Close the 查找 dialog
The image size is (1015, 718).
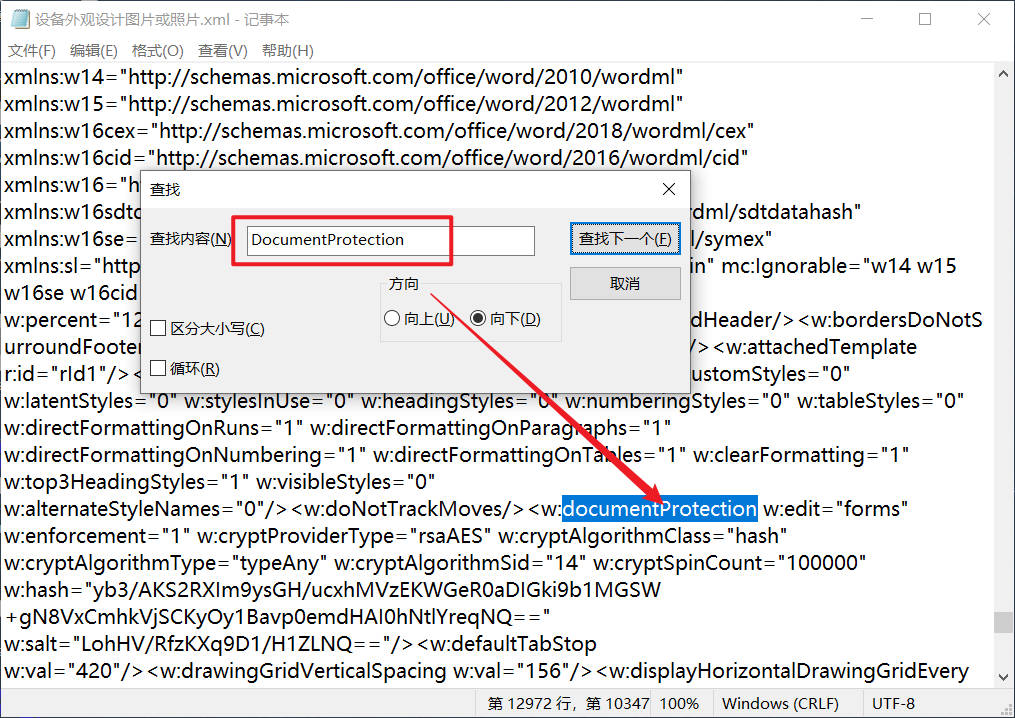click(668, 188)
